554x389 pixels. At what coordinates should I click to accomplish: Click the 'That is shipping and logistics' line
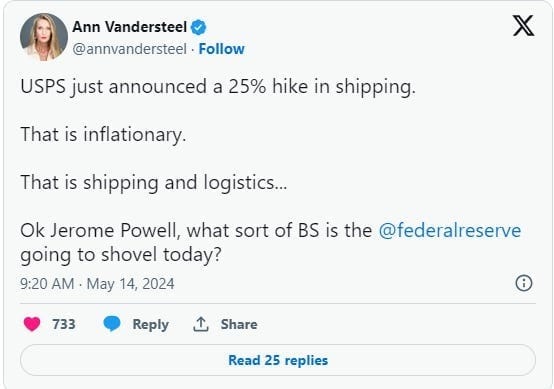tap(154, 183)
